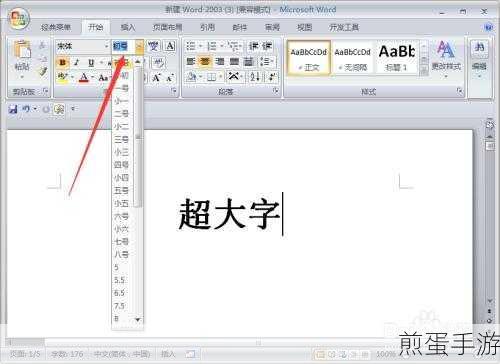Click the Undo arrow icon
The width and height of the screenshot is (500, 364).
pos(26,109)
